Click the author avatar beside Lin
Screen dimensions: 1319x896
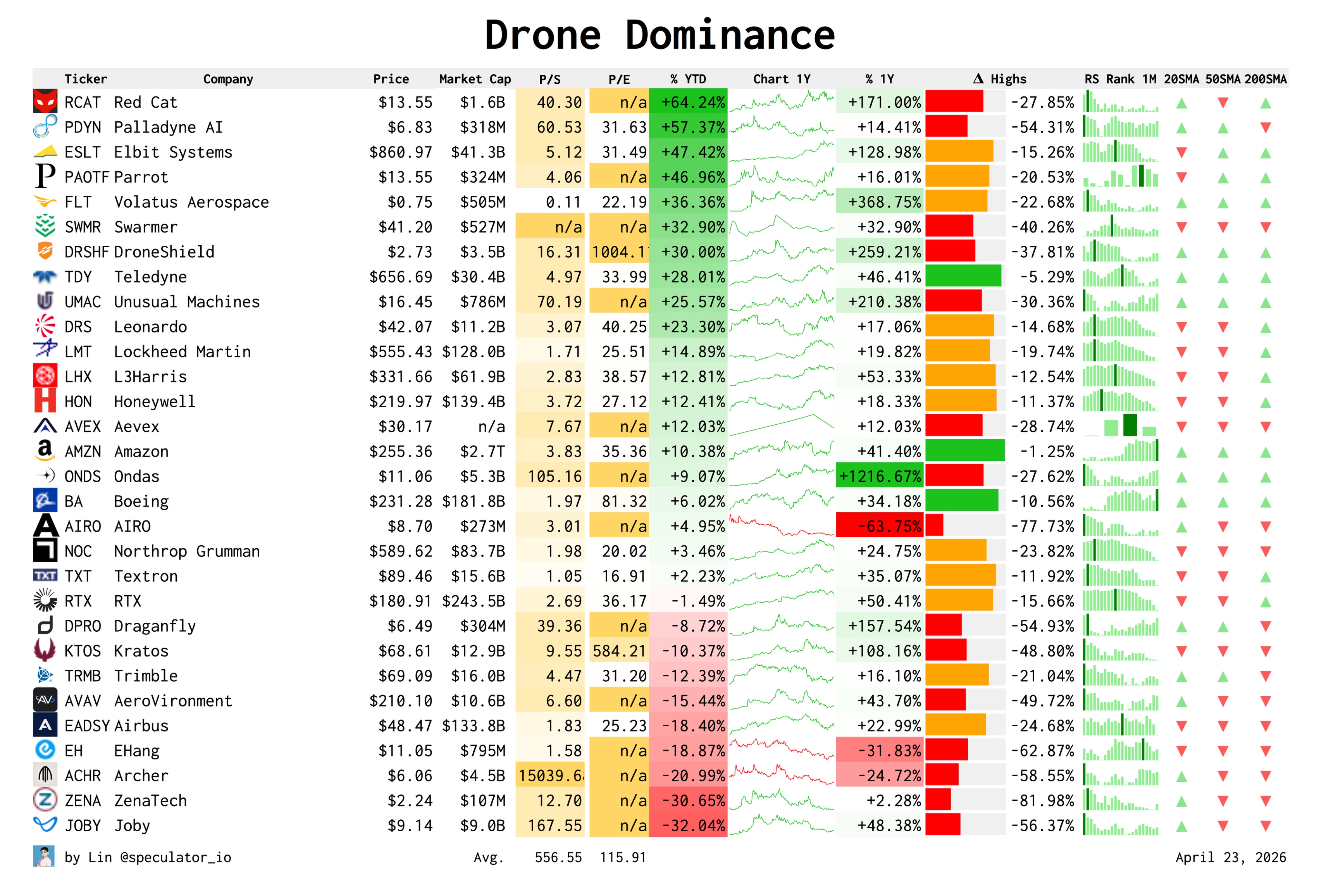tap(44, 856)
